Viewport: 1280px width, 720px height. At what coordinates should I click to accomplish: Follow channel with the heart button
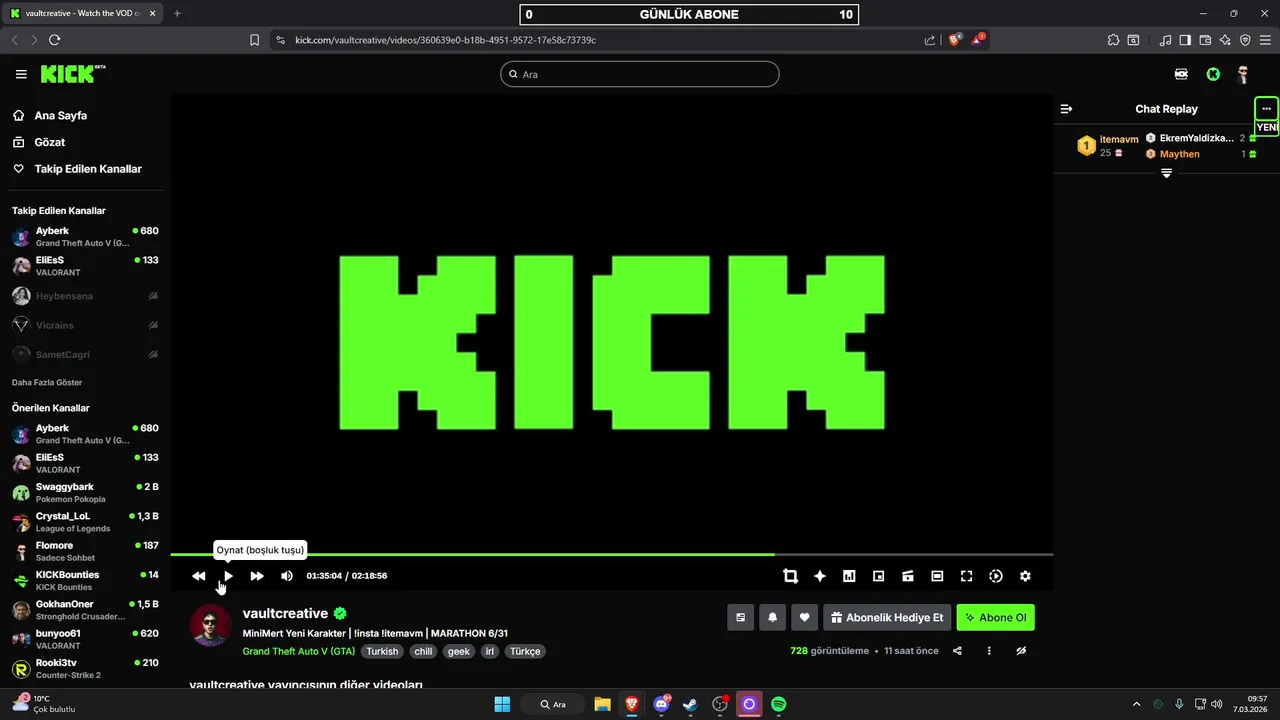coord(805,618)
